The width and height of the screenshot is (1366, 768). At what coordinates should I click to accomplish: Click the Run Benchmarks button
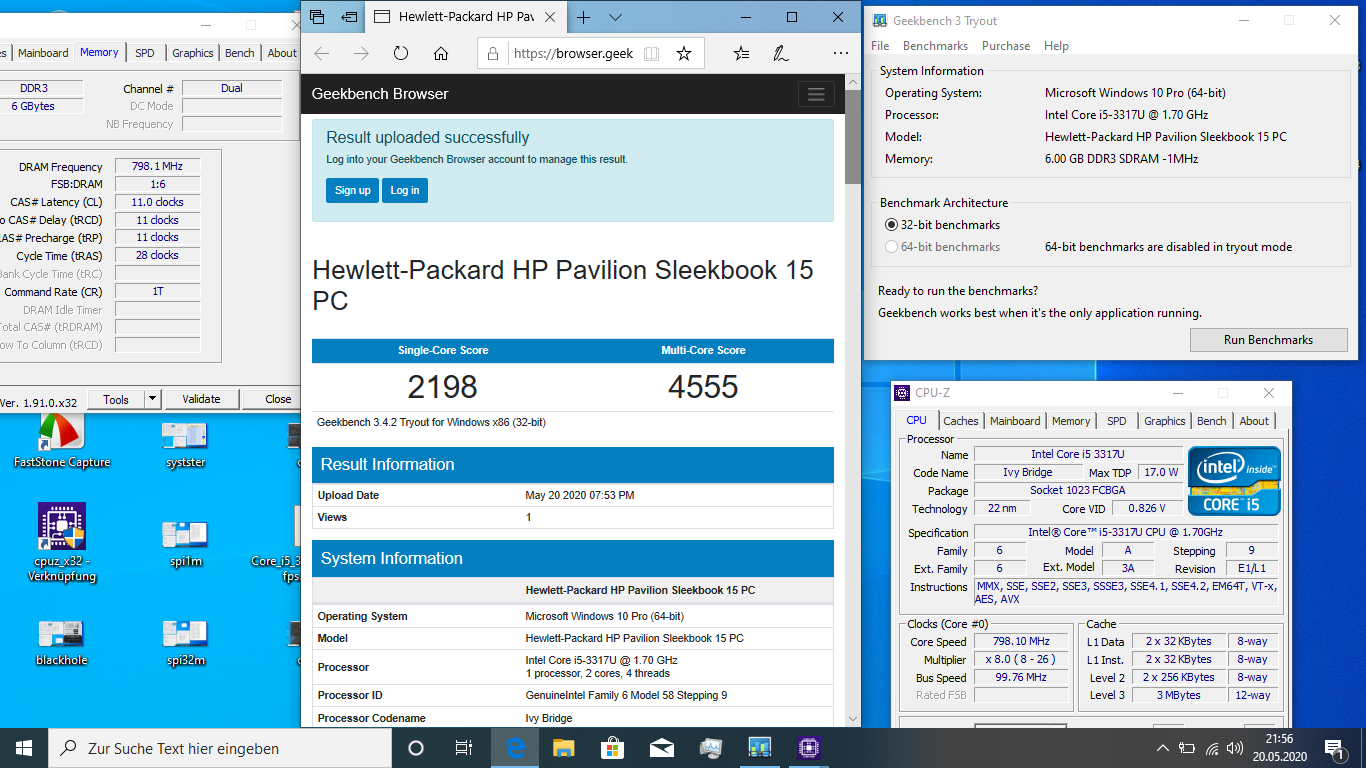(1268, 340)
